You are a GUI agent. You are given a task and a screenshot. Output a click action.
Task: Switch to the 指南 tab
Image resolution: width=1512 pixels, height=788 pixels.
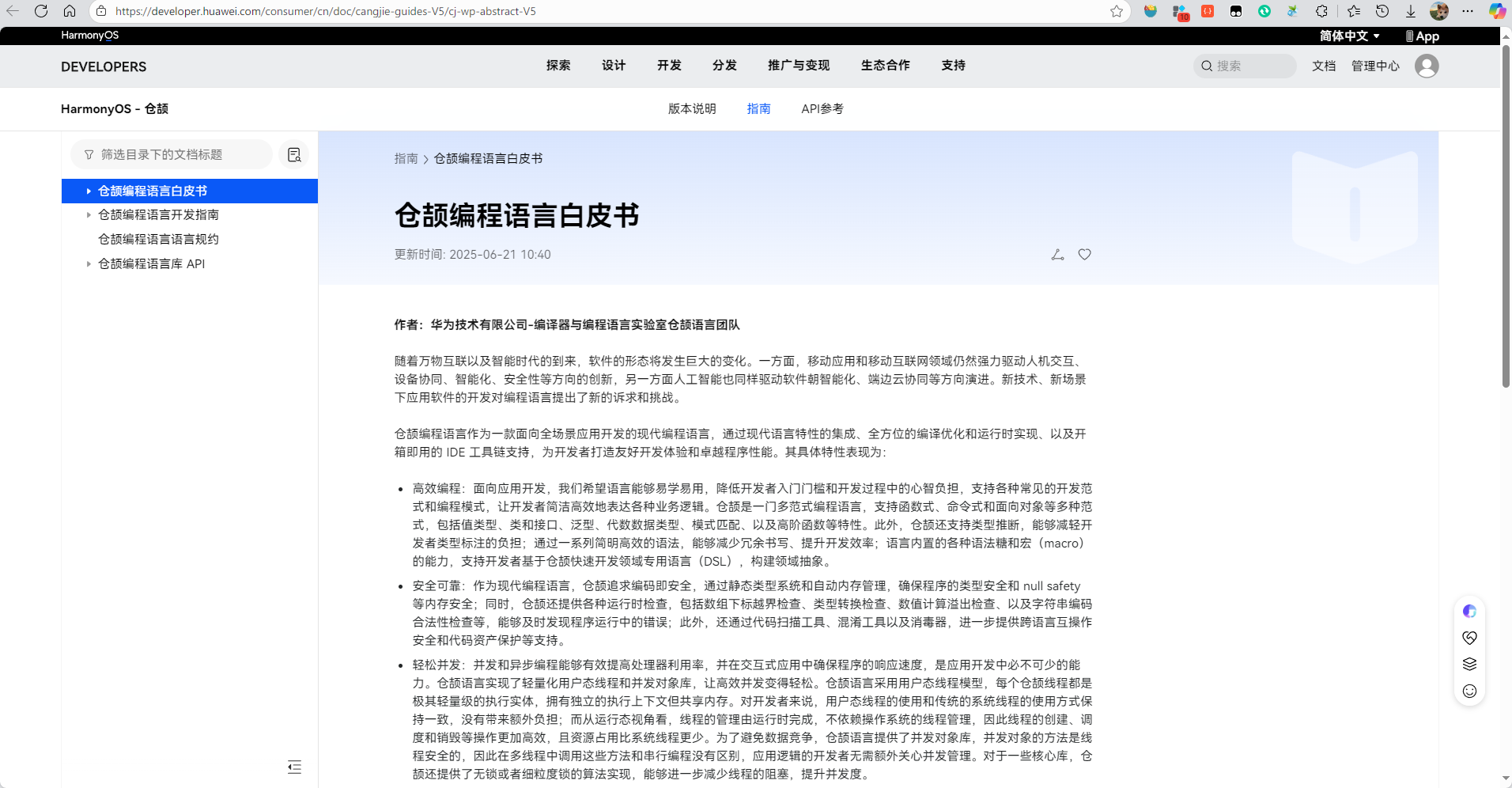tap(758, 109)
